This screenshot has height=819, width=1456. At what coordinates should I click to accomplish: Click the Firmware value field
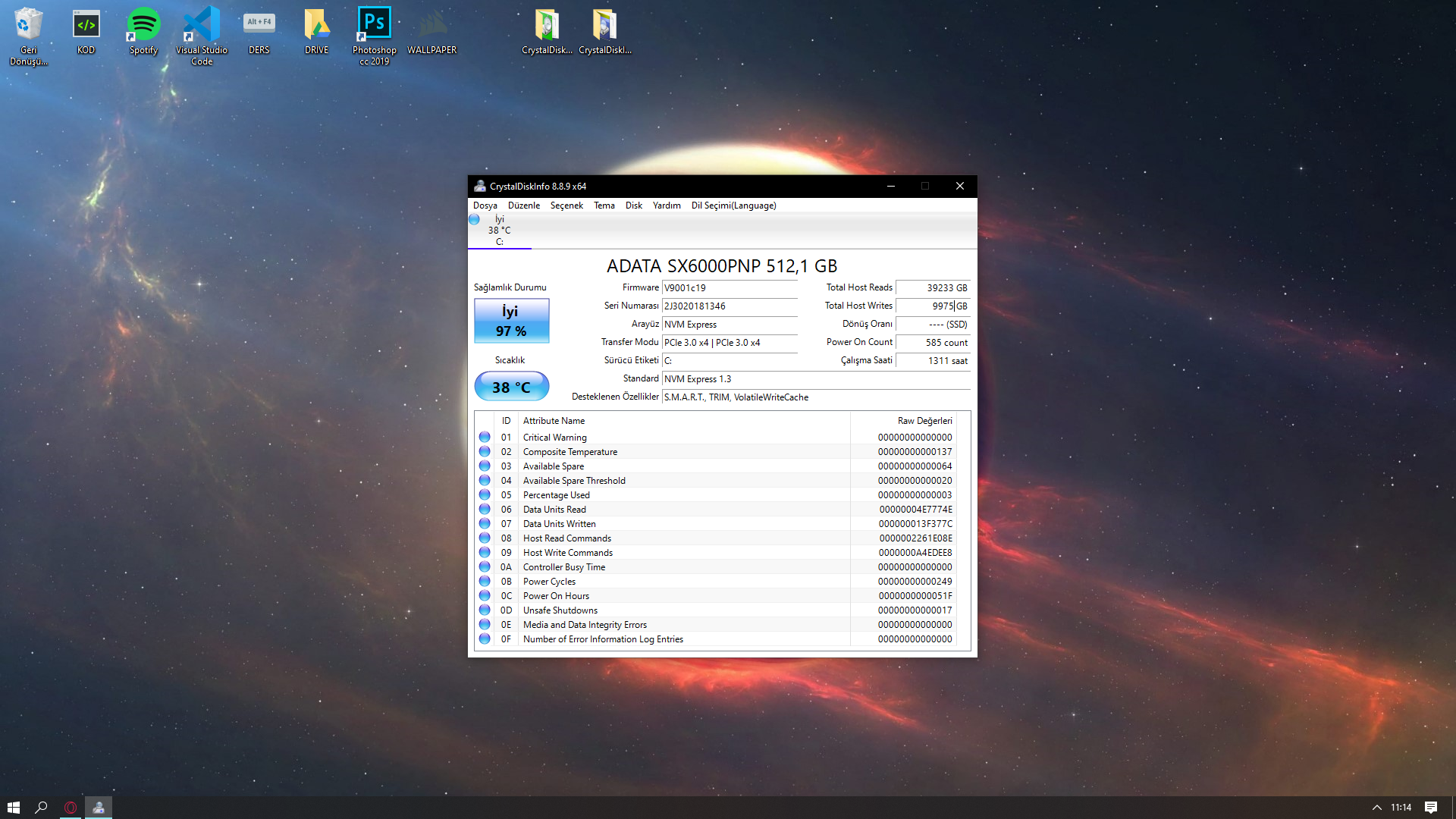tap(729, 288)
